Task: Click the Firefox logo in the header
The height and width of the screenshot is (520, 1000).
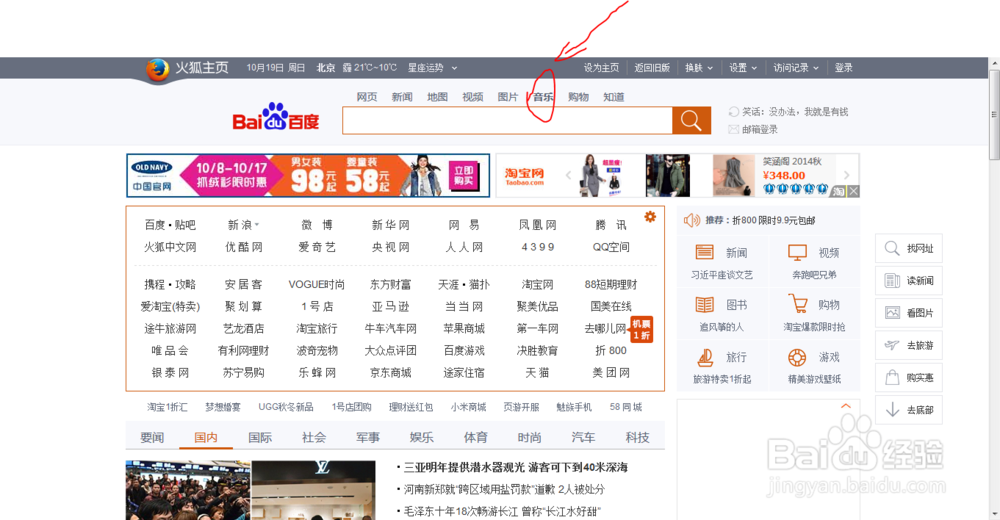Action: click(157, 69)
